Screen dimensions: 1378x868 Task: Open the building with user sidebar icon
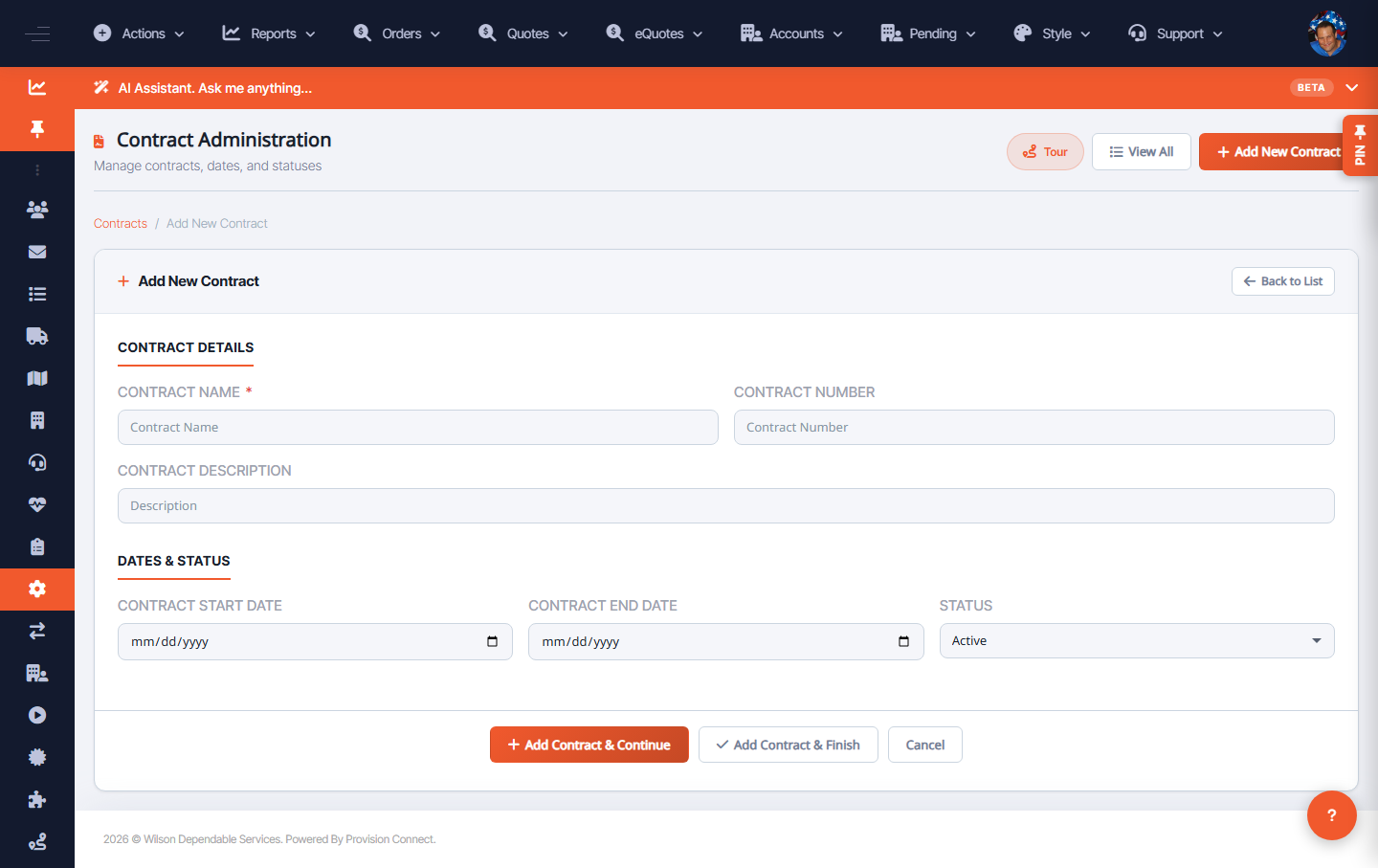(x=37, y=673)
